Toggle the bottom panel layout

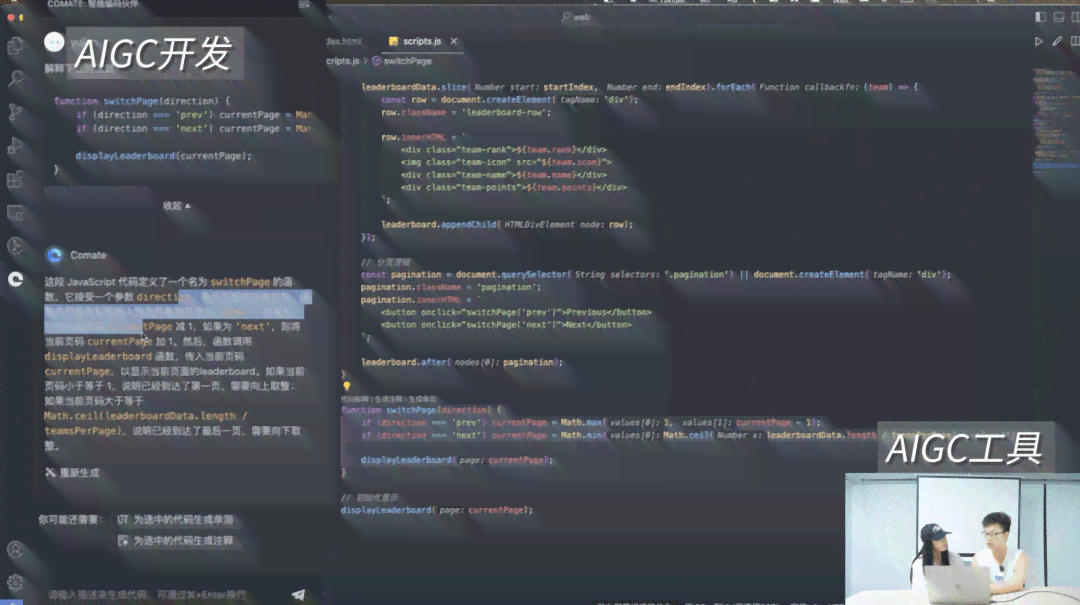[1059, 17]
